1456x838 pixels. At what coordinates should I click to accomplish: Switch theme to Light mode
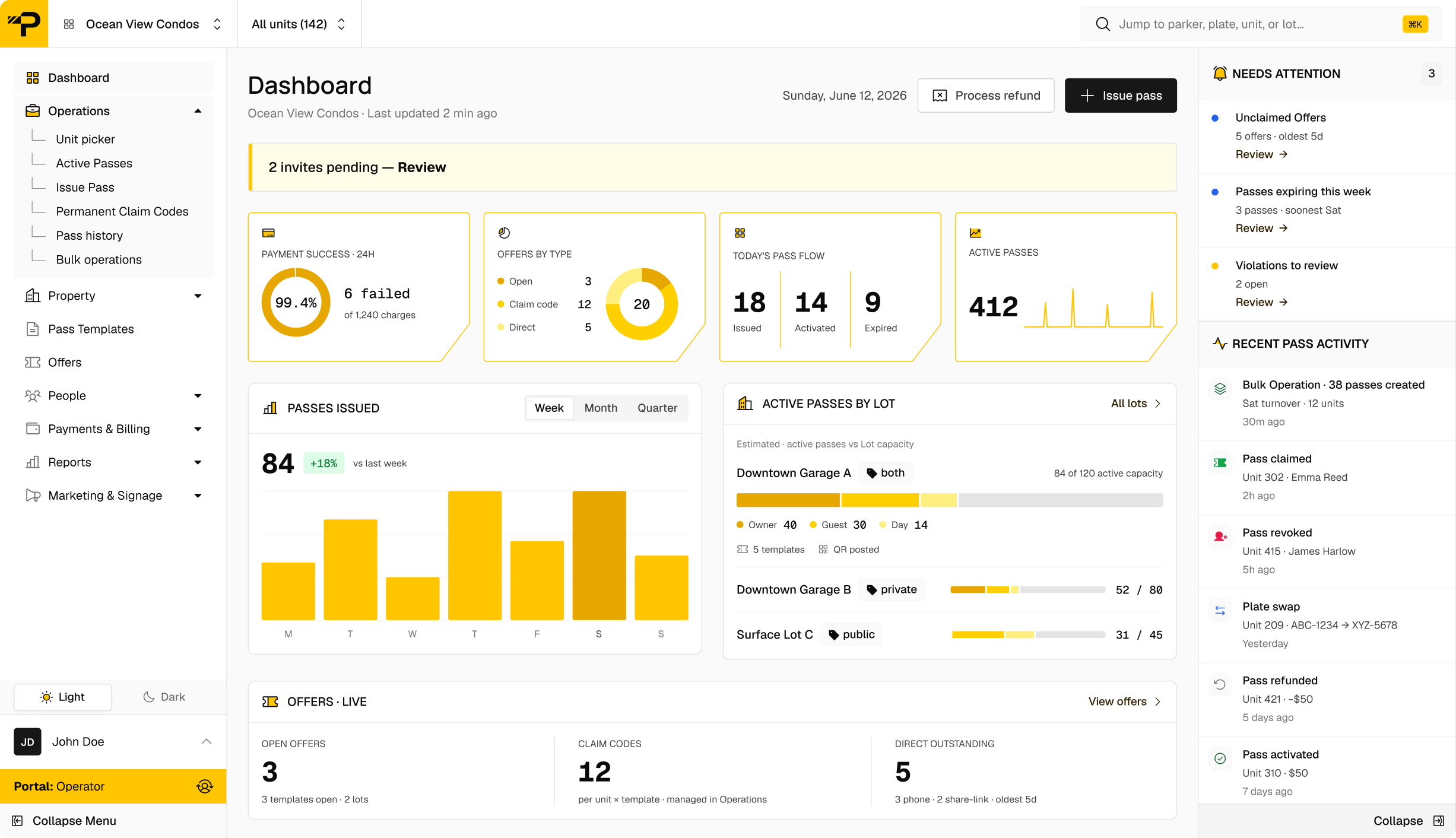point(63,697)
